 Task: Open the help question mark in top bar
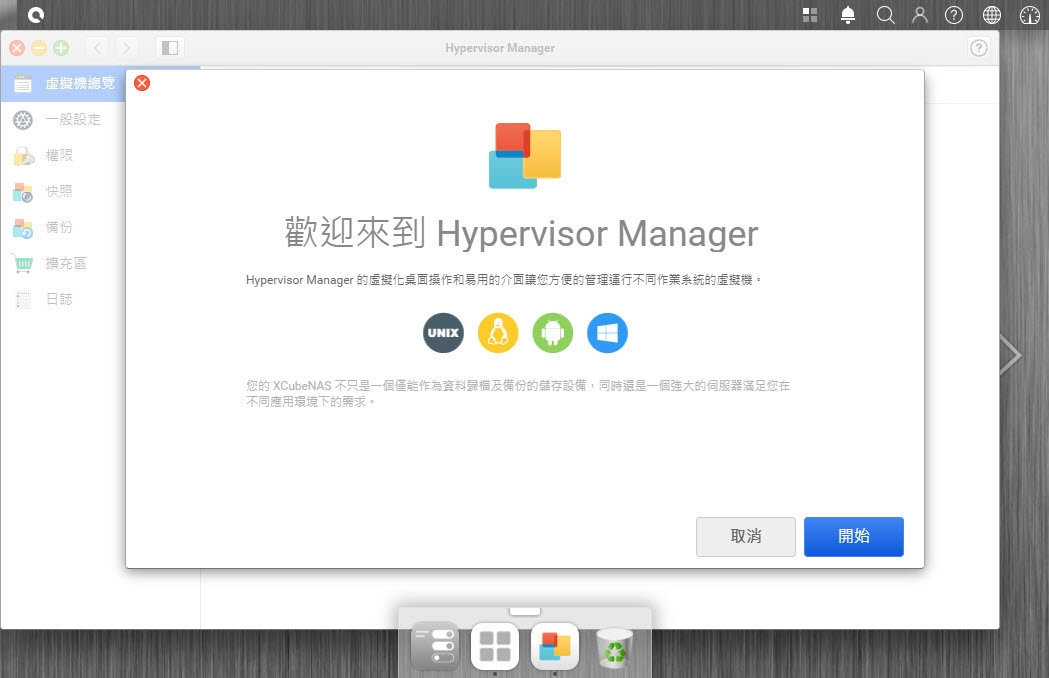(x=954, y=15)
